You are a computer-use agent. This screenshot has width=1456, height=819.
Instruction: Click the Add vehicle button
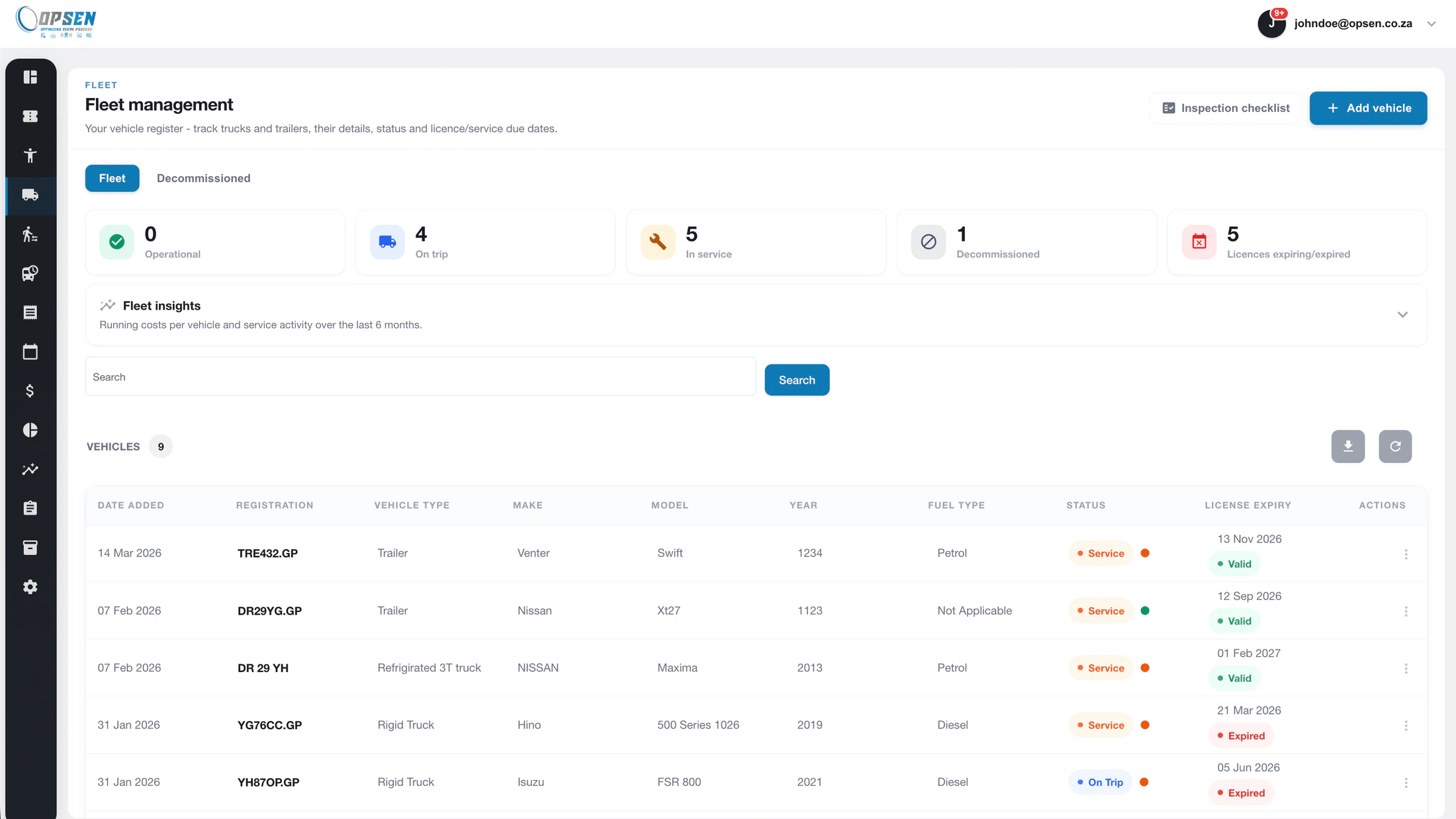tap(1368, 108)
